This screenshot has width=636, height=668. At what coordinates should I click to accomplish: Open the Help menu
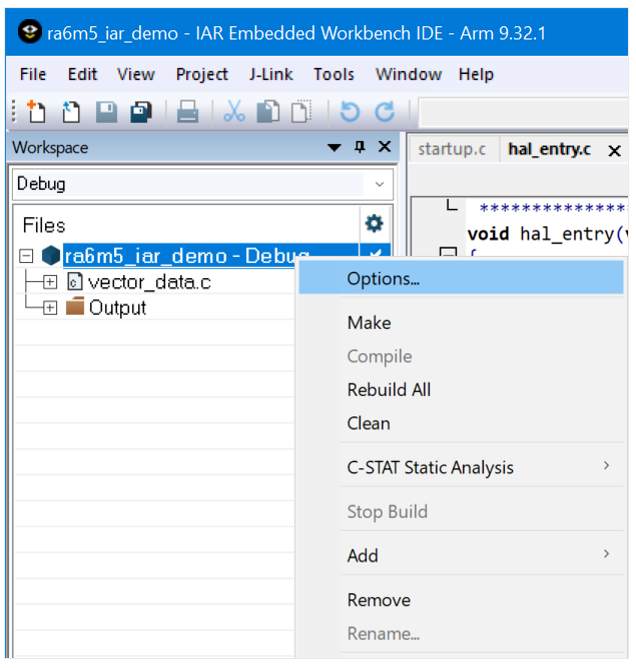pos(476,75)
